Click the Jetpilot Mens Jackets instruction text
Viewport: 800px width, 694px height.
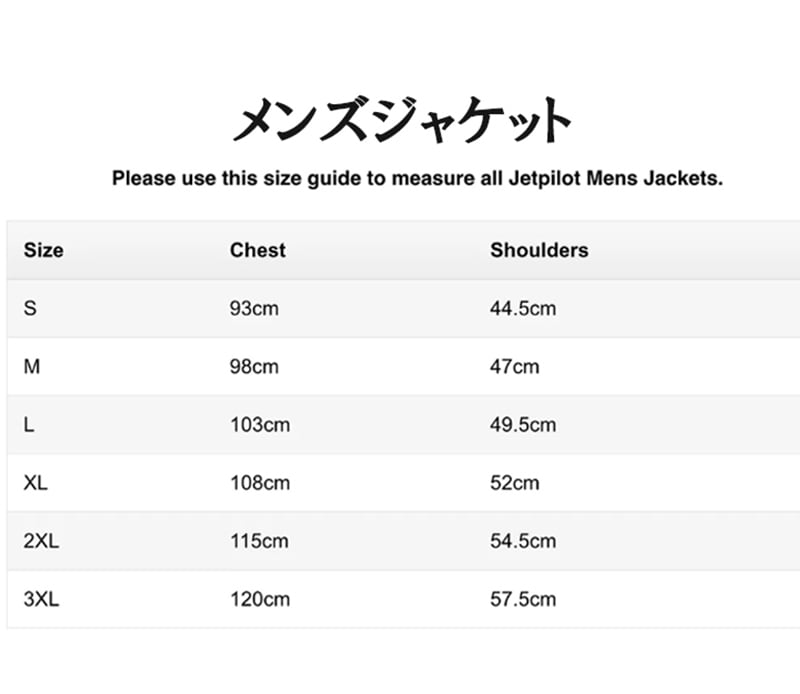417,179
